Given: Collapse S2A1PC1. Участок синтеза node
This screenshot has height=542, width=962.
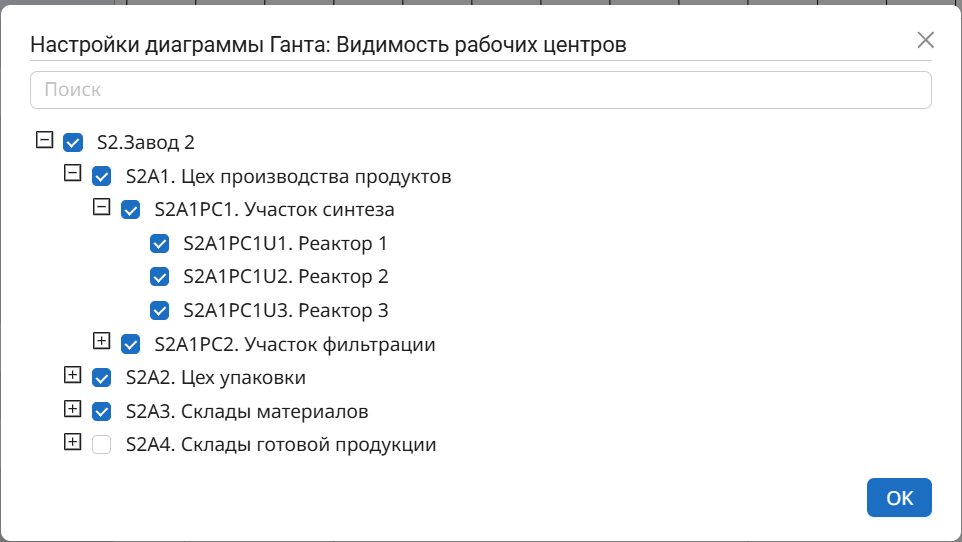Looking at the screenshot, I should click(101, 207).
